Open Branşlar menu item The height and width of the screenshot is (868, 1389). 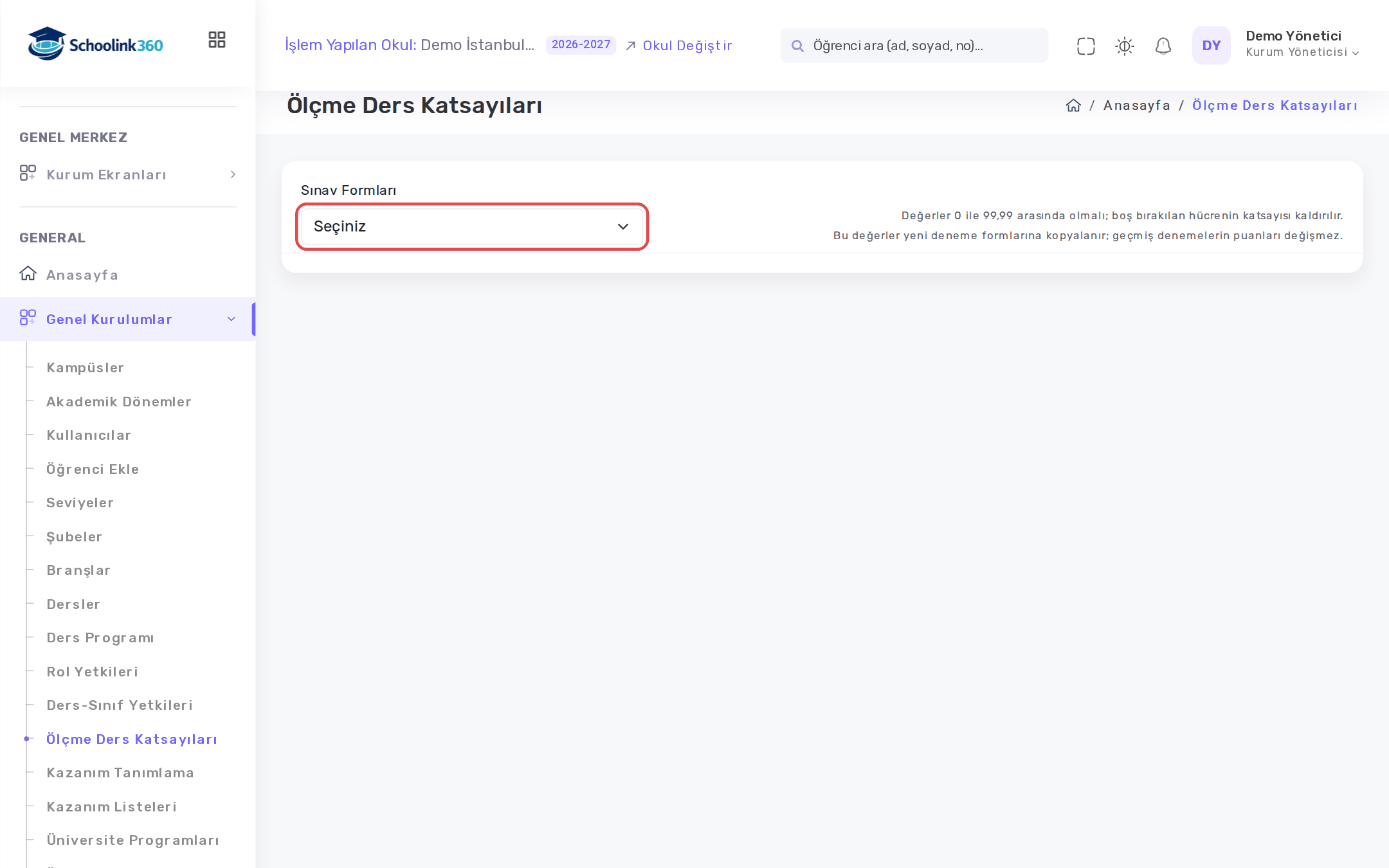coord(78,570)
